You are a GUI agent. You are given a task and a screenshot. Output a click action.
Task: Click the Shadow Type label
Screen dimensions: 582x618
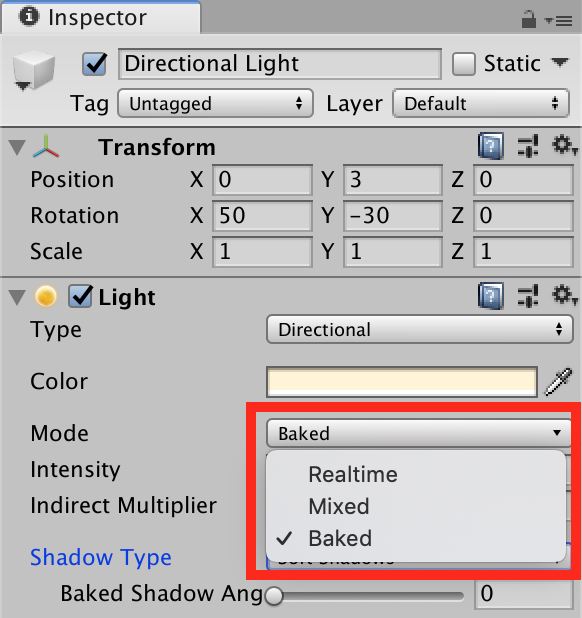tap(101, 557)
